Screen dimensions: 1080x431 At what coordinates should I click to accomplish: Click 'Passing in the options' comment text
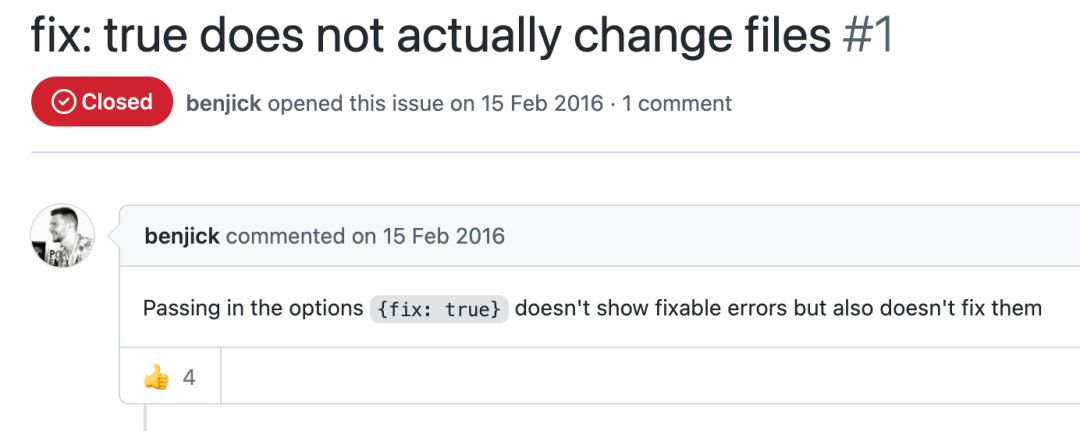(x=253, y=308)
